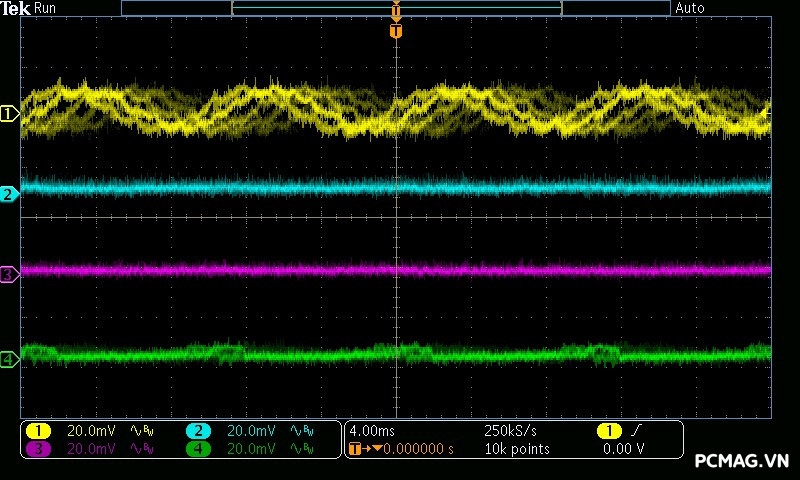
Task: Click the 4.00ms timebase readout
Action: click(372, 430)
